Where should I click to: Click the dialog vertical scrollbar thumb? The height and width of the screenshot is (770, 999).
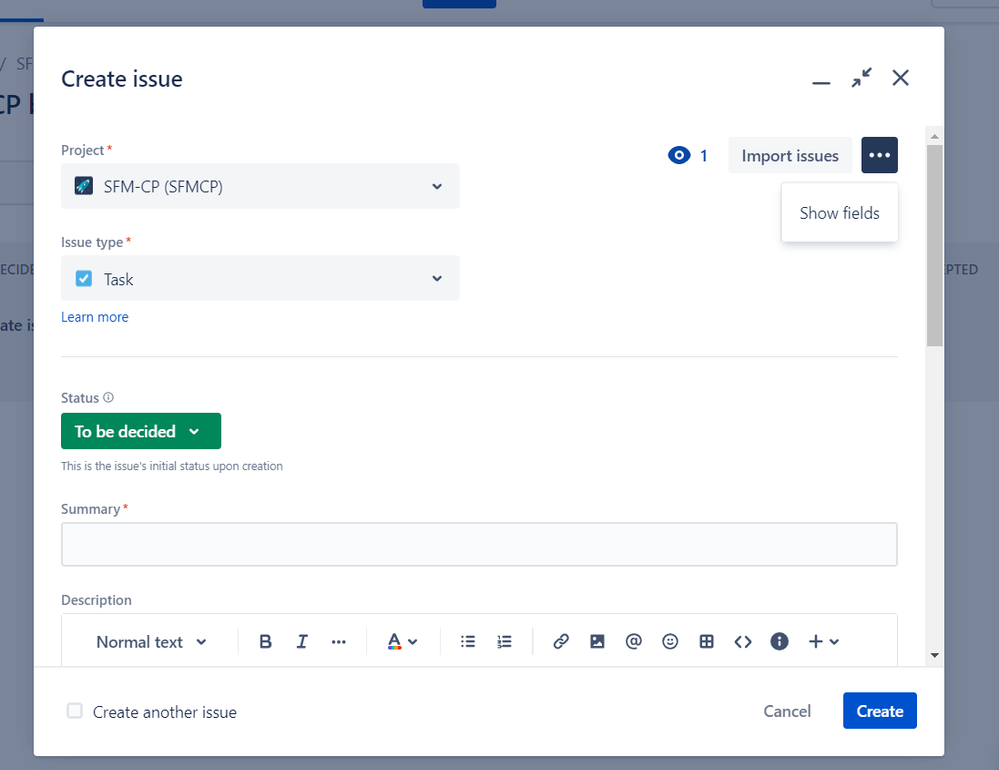click(x=935, y=246)
